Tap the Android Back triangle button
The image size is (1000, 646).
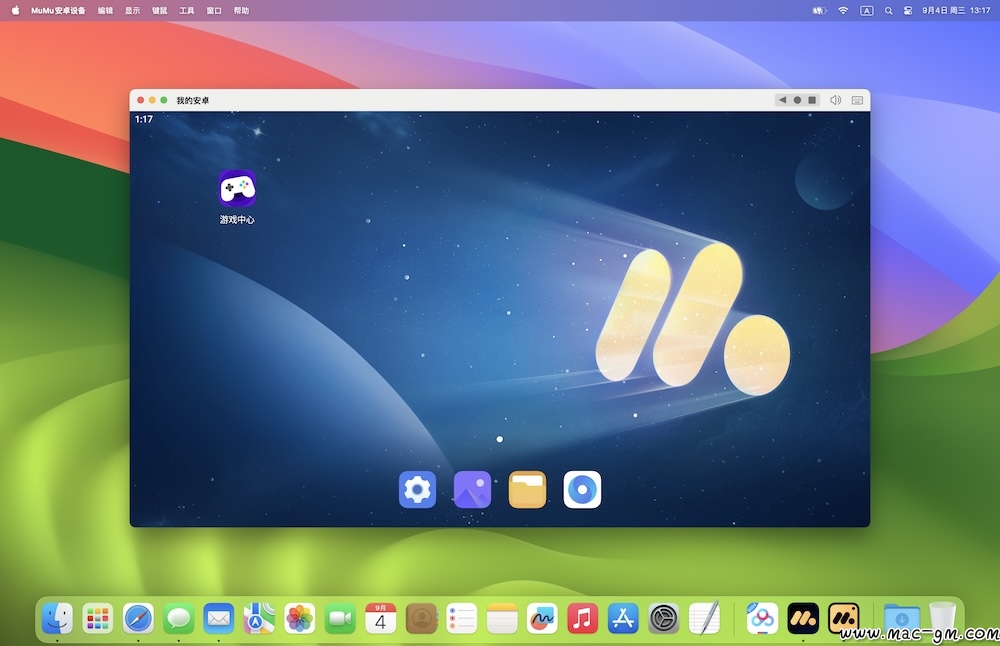(783, 100)
